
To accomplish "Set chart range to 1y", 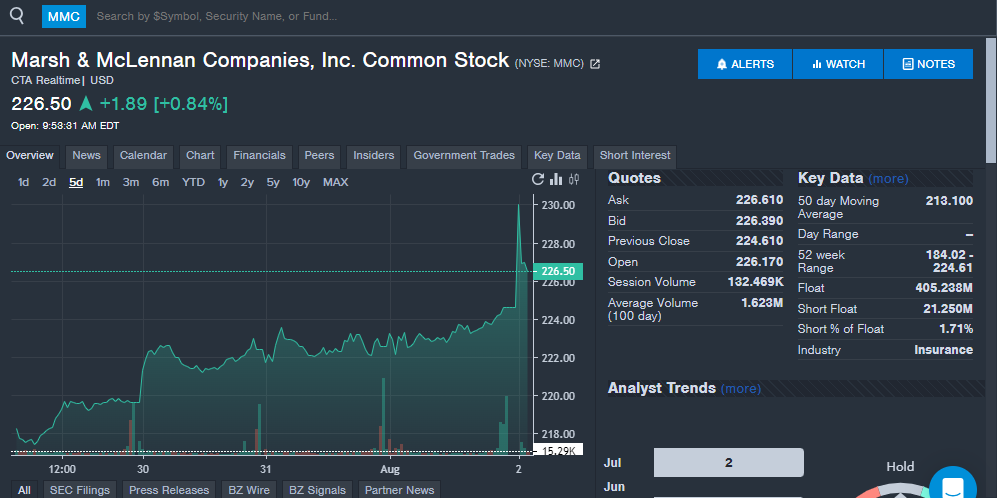I will [x=223, y=183].
